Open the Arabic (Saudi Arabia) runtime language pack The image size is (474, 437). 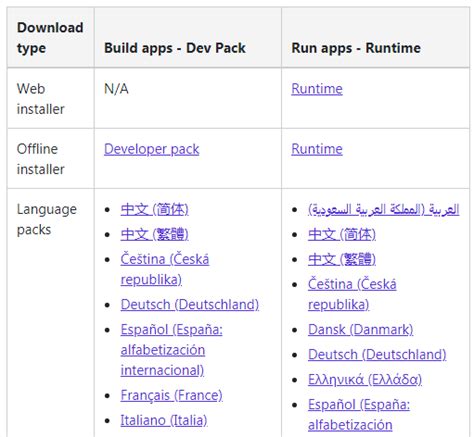click(x=384, y=209)
